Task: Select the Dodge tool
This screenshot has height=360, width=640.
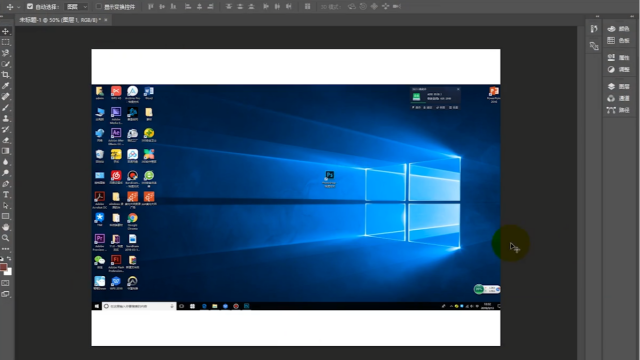Action: point(6,173)
